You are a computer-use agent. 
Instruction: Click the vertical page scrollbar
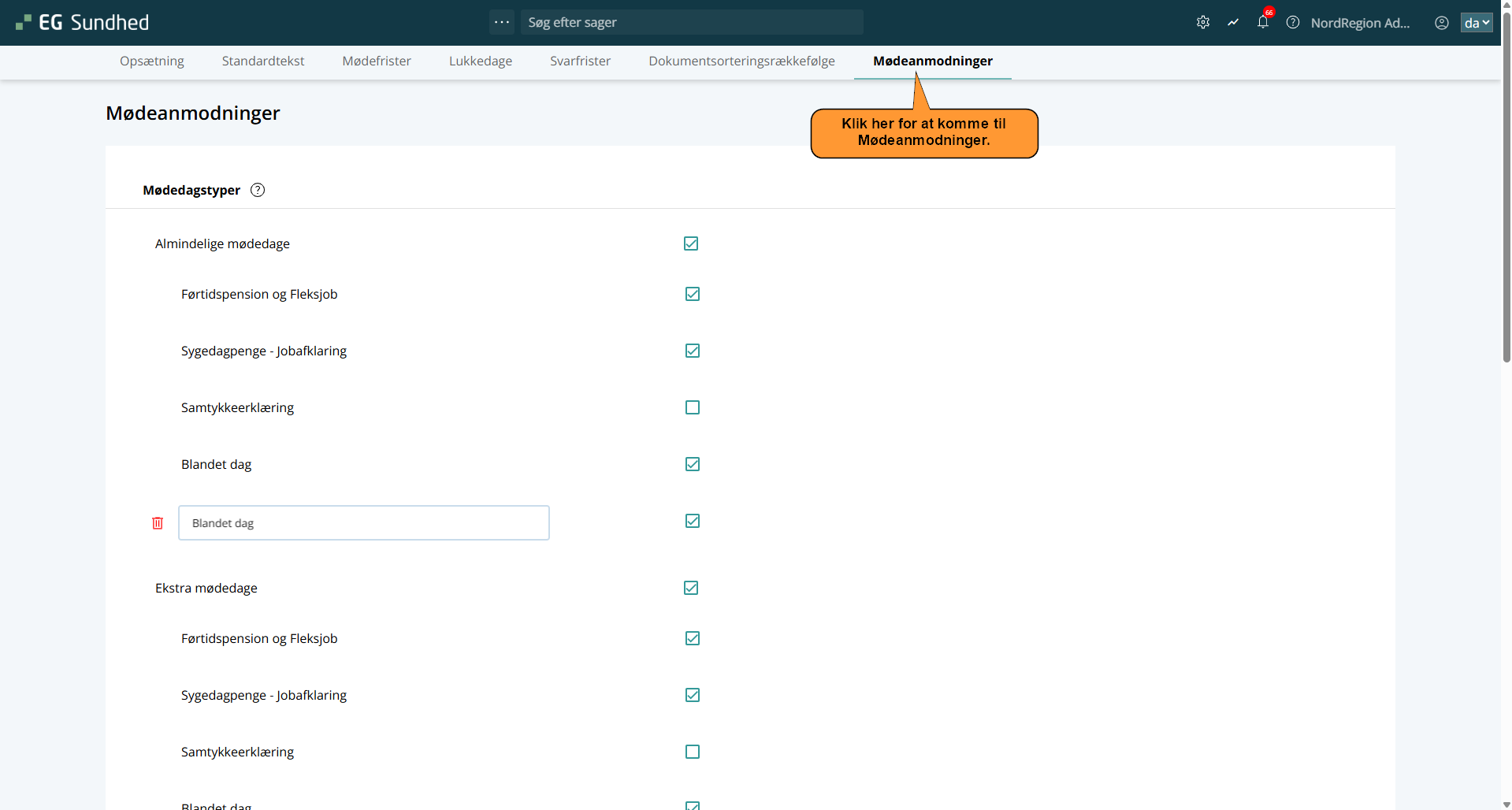pos(1506,236)
